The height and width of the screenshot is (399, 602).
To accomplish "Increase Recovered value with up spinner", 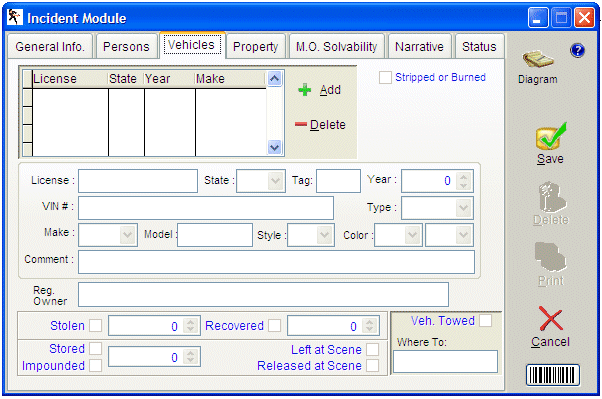I will (370, 321).
